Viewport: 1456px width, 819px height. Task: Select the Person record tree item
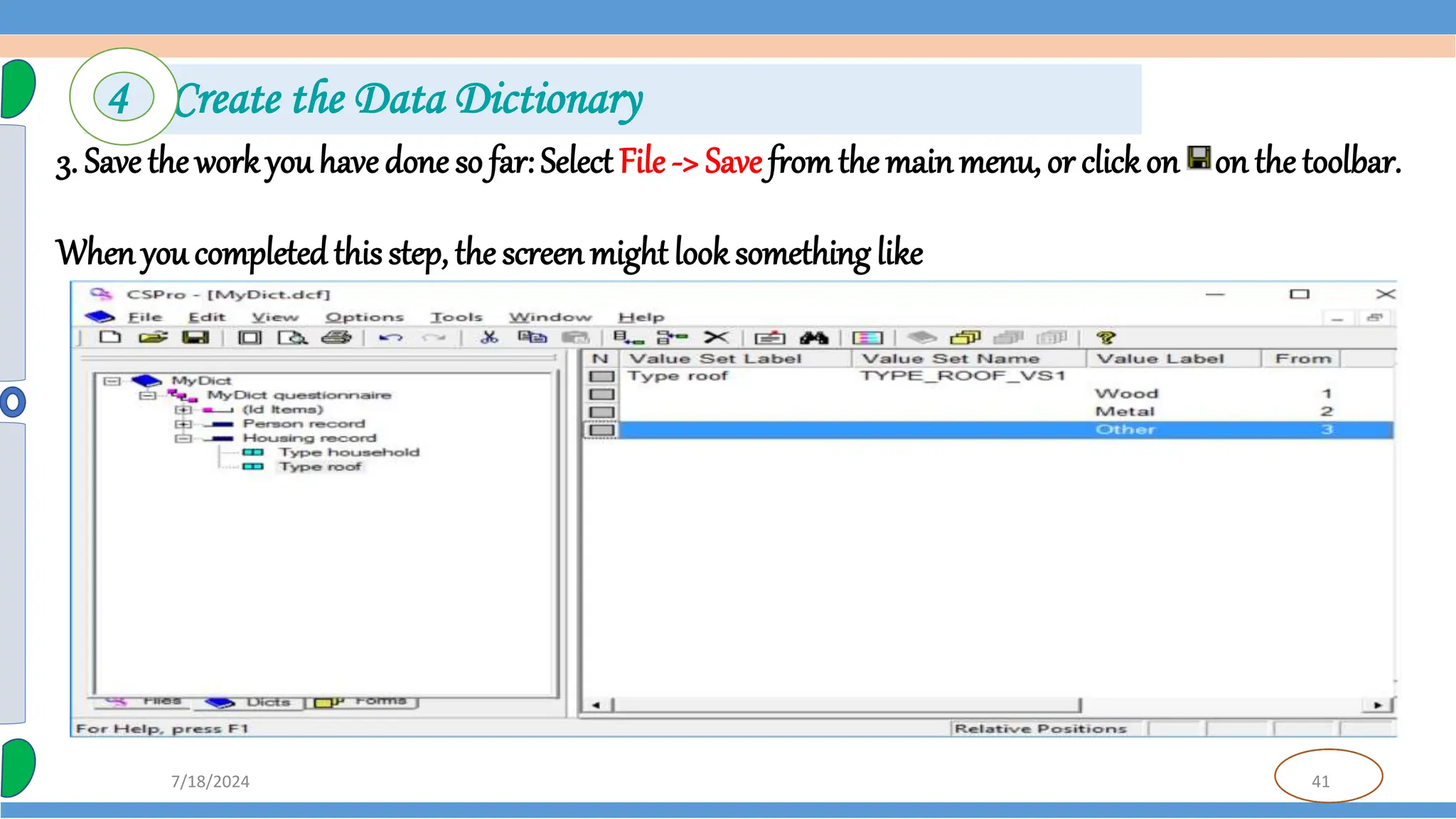point(304,424)
